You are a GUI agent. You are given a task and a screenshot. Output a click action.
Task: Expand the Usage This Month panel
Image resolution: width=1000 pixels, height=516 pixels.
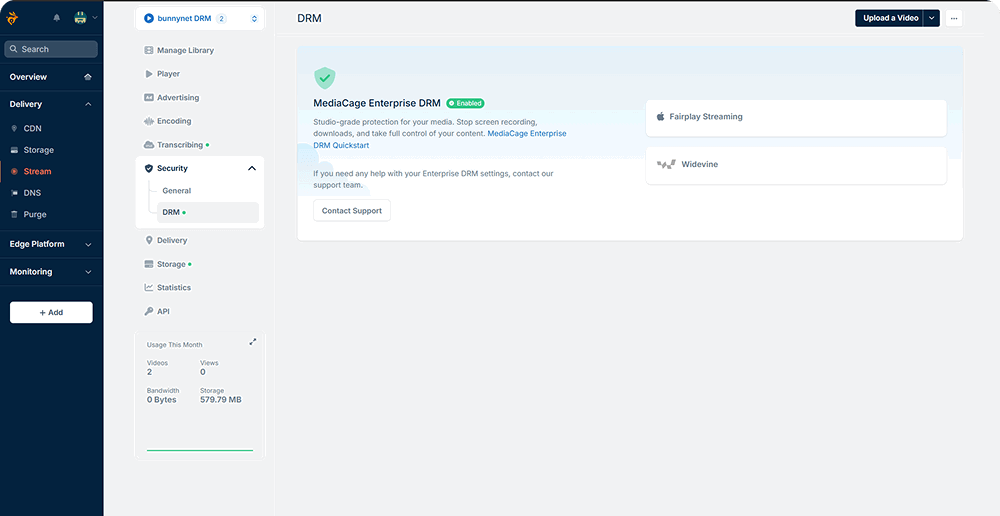pyautogui.click(x=253, y=342)
